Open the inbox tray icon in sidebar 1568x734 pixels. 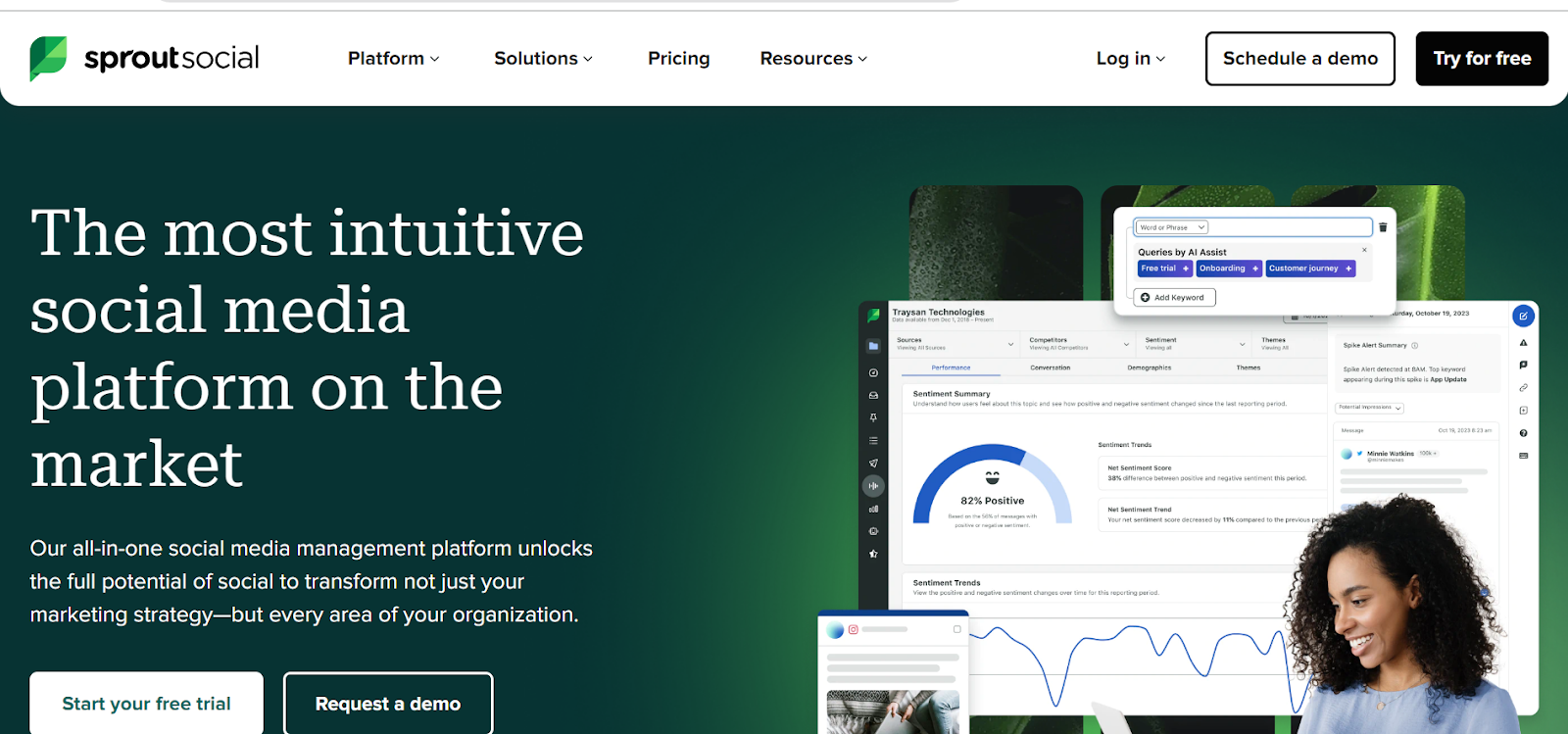coord(873,395)
